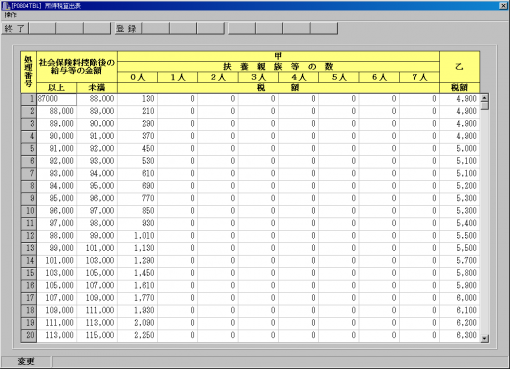This screenshot has width=510, height=369.
Task: Click the blank toolbar button next to 終了
Action: coord(42,29)
